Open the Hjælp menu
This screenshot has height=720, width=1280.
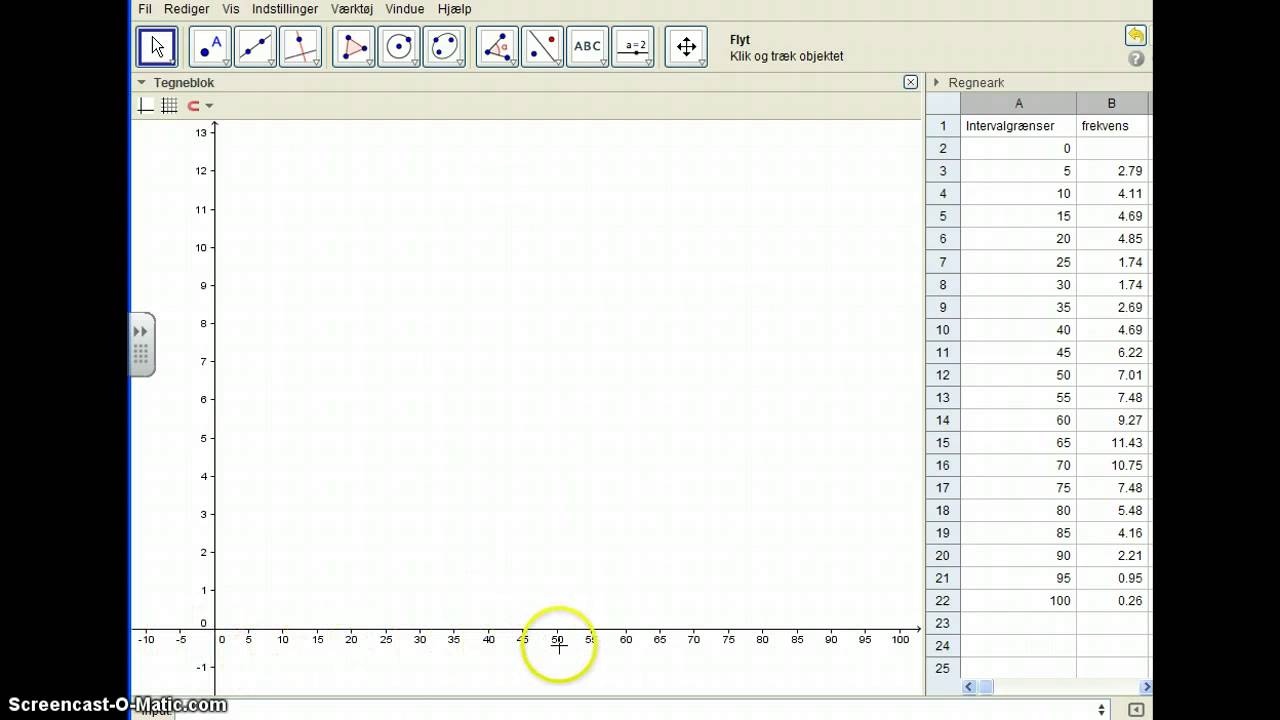click(454, 9)
